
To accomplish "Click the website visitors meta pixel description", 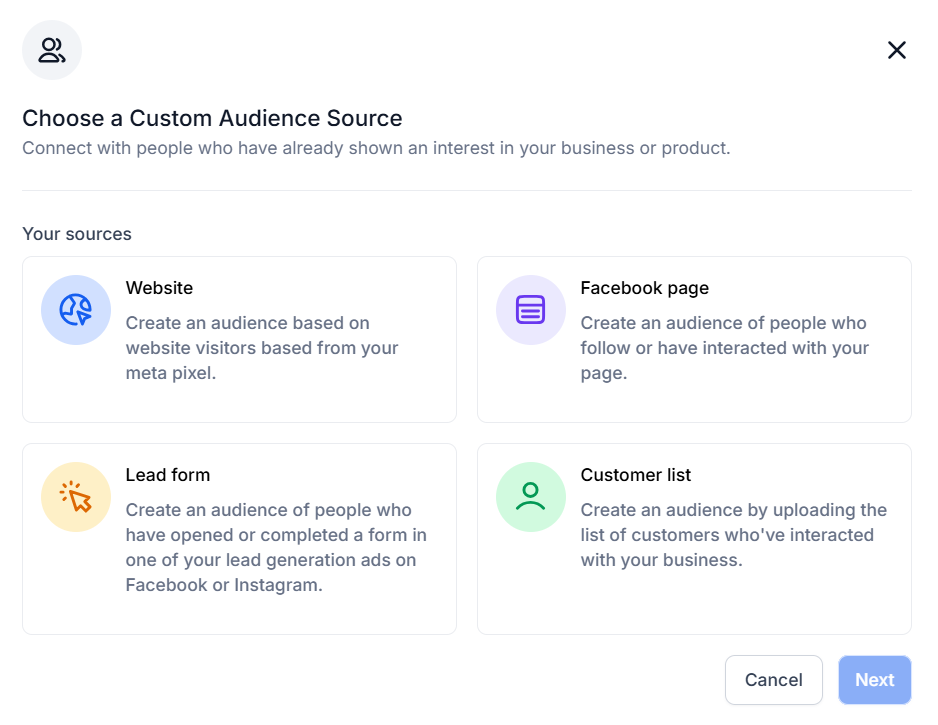I will (262, 348).
